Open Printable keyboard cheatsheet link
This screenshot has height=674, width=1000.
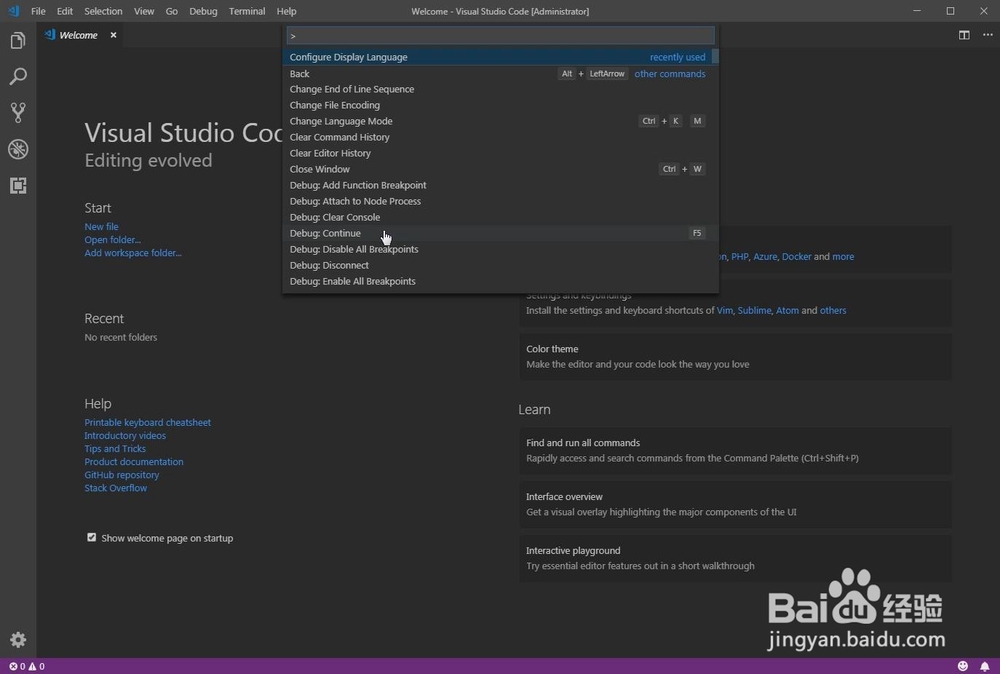tap(147, 422)
